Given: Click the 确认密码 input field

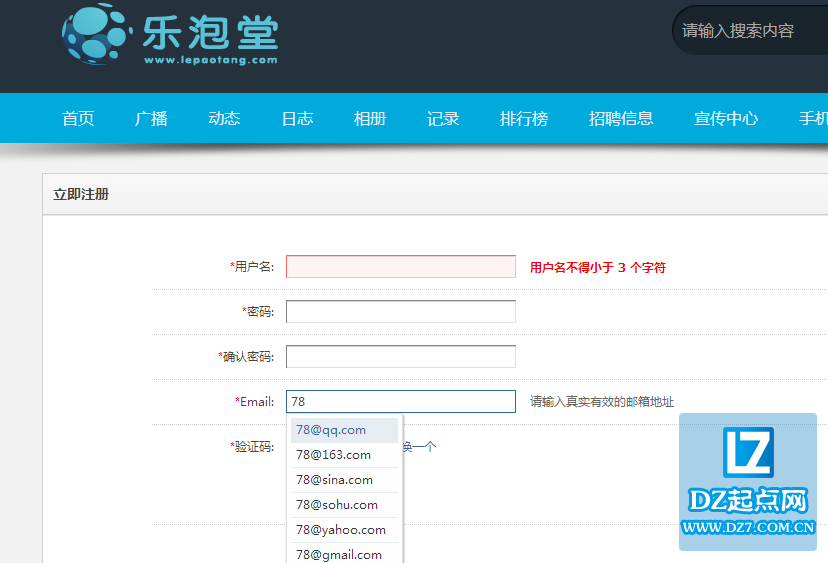Looking at the screenshot, I should [x=400, y=357].
